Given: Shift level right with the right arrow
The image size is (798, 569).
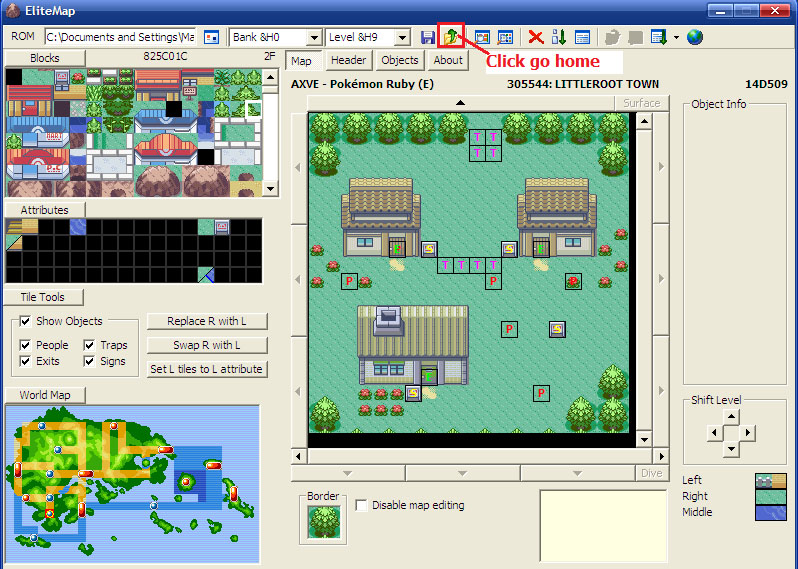Looking at the screenshot, I should click(748, 433).
